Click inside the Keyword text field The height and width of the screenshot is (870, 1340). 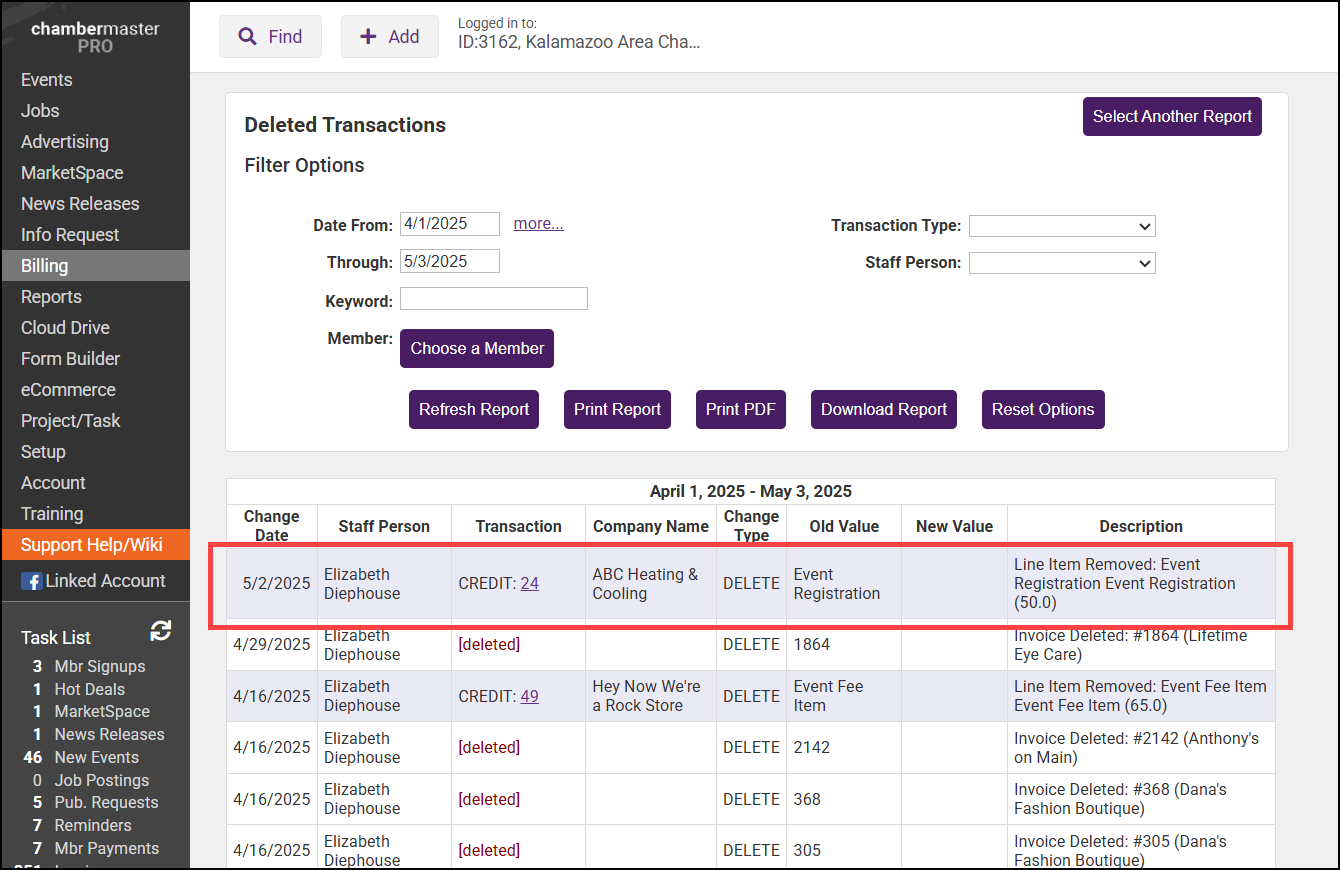pyautogui.click(x=494, y=299)
